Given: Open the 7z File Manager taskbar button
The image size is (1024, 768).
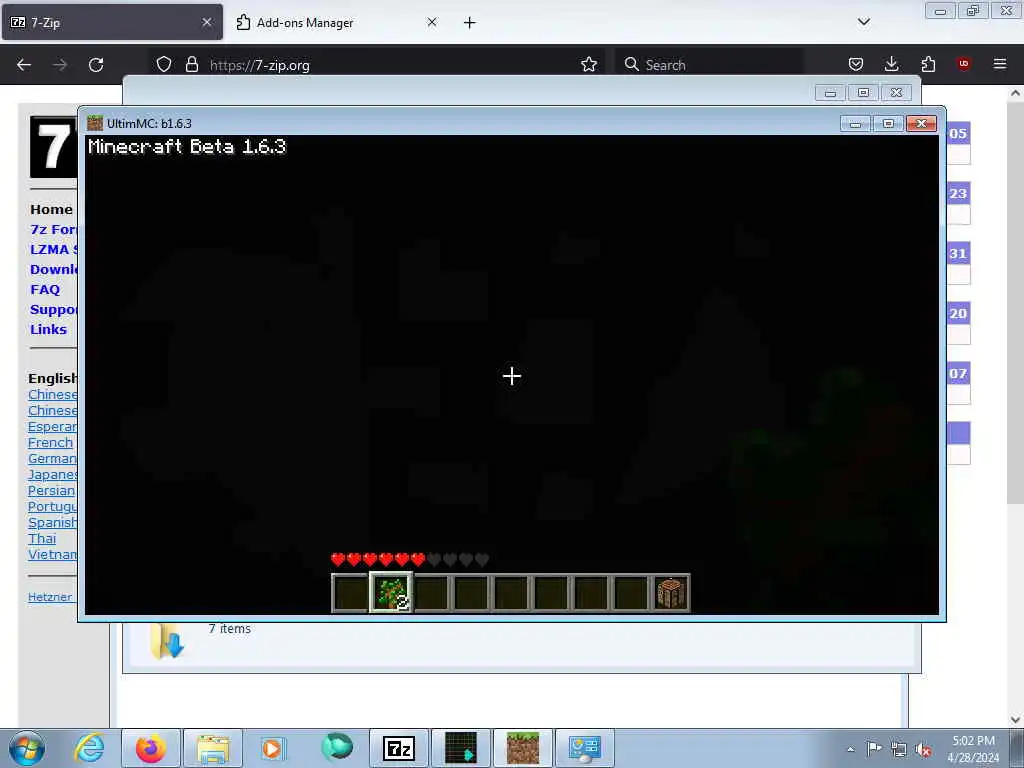Looking at the screenshot, I should pyautogui.click(x=399, y=748).
